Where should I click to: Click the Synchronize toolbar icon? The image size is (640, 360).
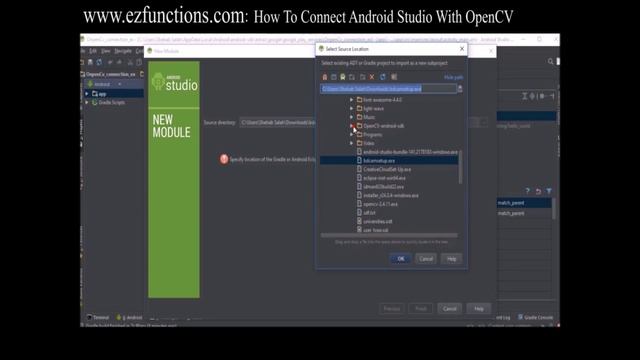pos(99,62)
